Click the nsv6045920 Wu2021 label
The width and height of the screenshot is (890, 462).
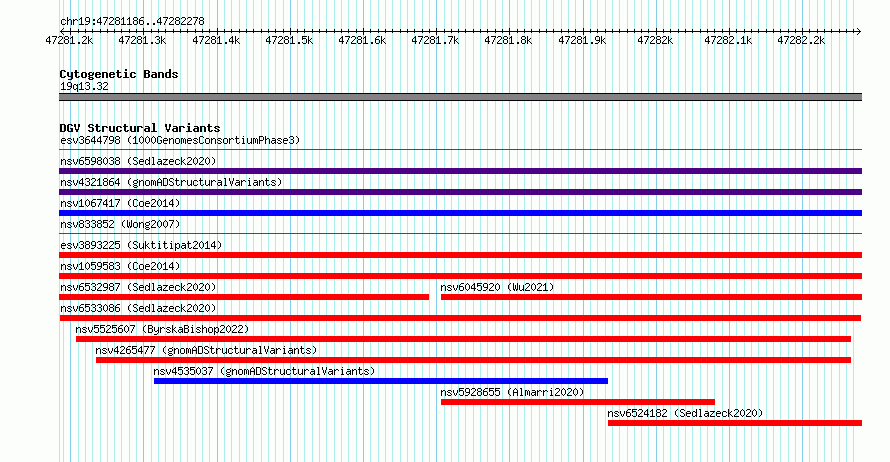pyautogui.click(x=497, y=287)
